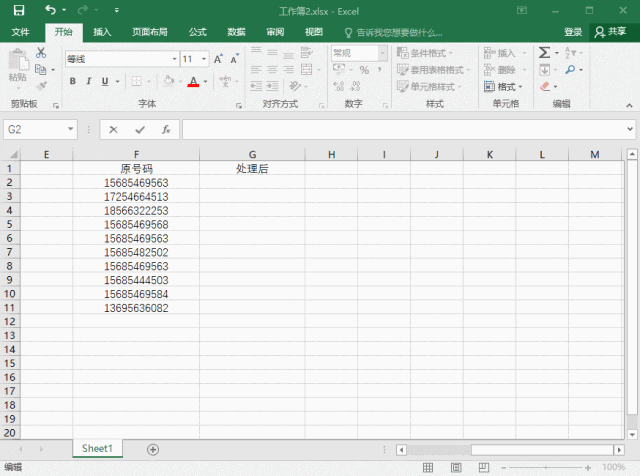This screenshot has width=640, height=476.
Task: Open the Name Box G2 dropdown
Action: [x=70, y=129]
